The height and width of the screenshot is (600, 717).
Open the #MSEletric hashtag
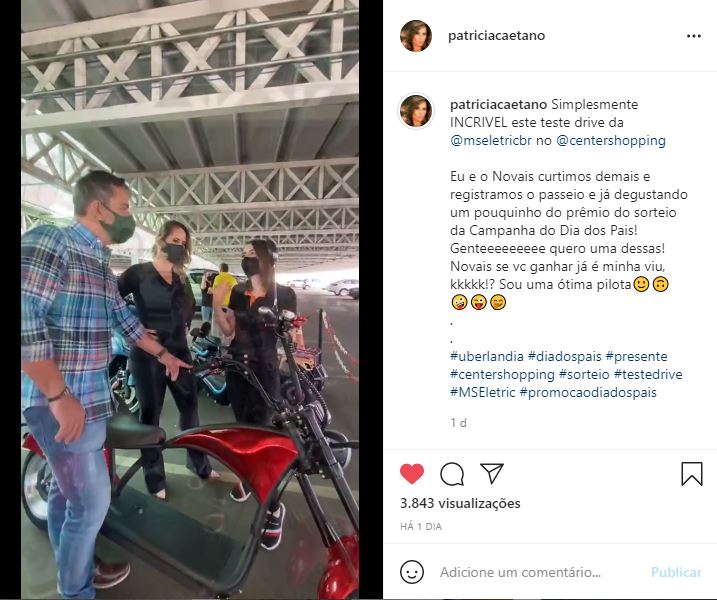pyautogui.click(x=482, y=392)
